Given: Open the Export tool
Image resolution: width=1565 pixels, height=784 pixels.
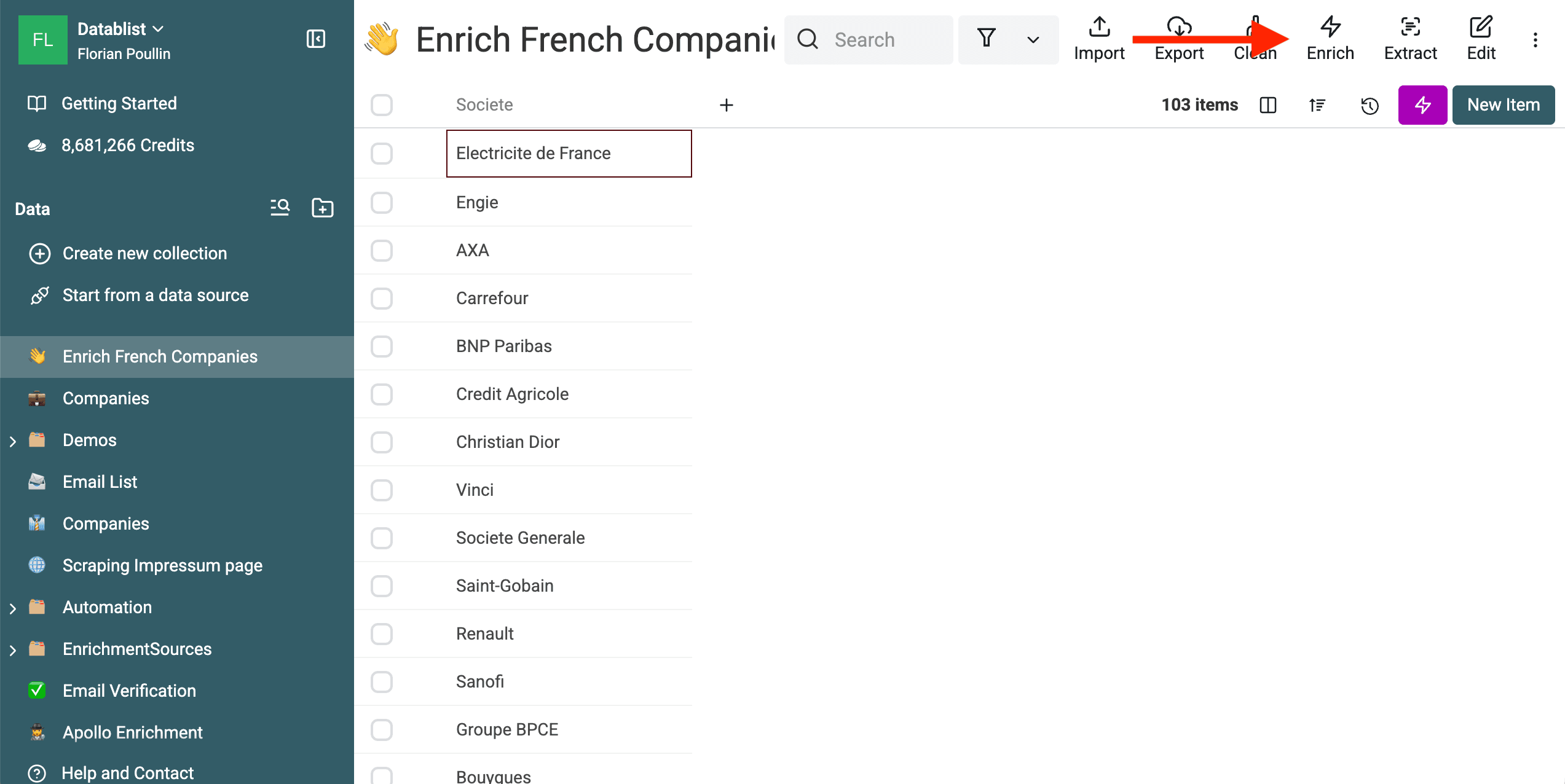Looking at the screenshot, I should tap(1178, 39).
